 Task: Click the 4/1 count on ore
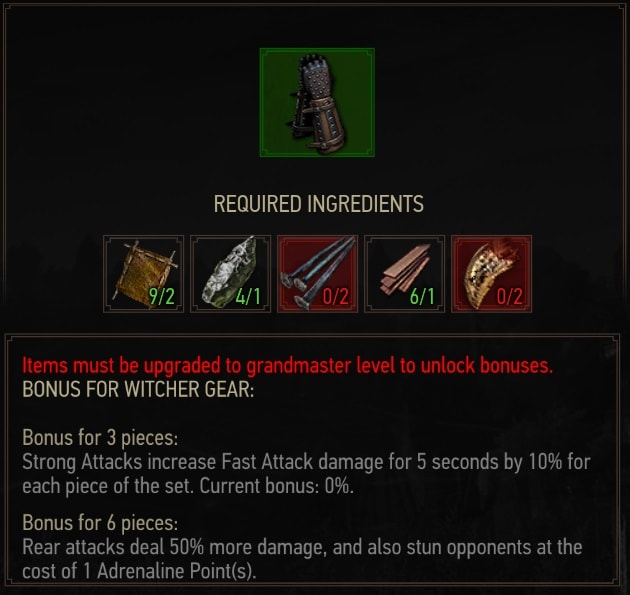point(248,296)
